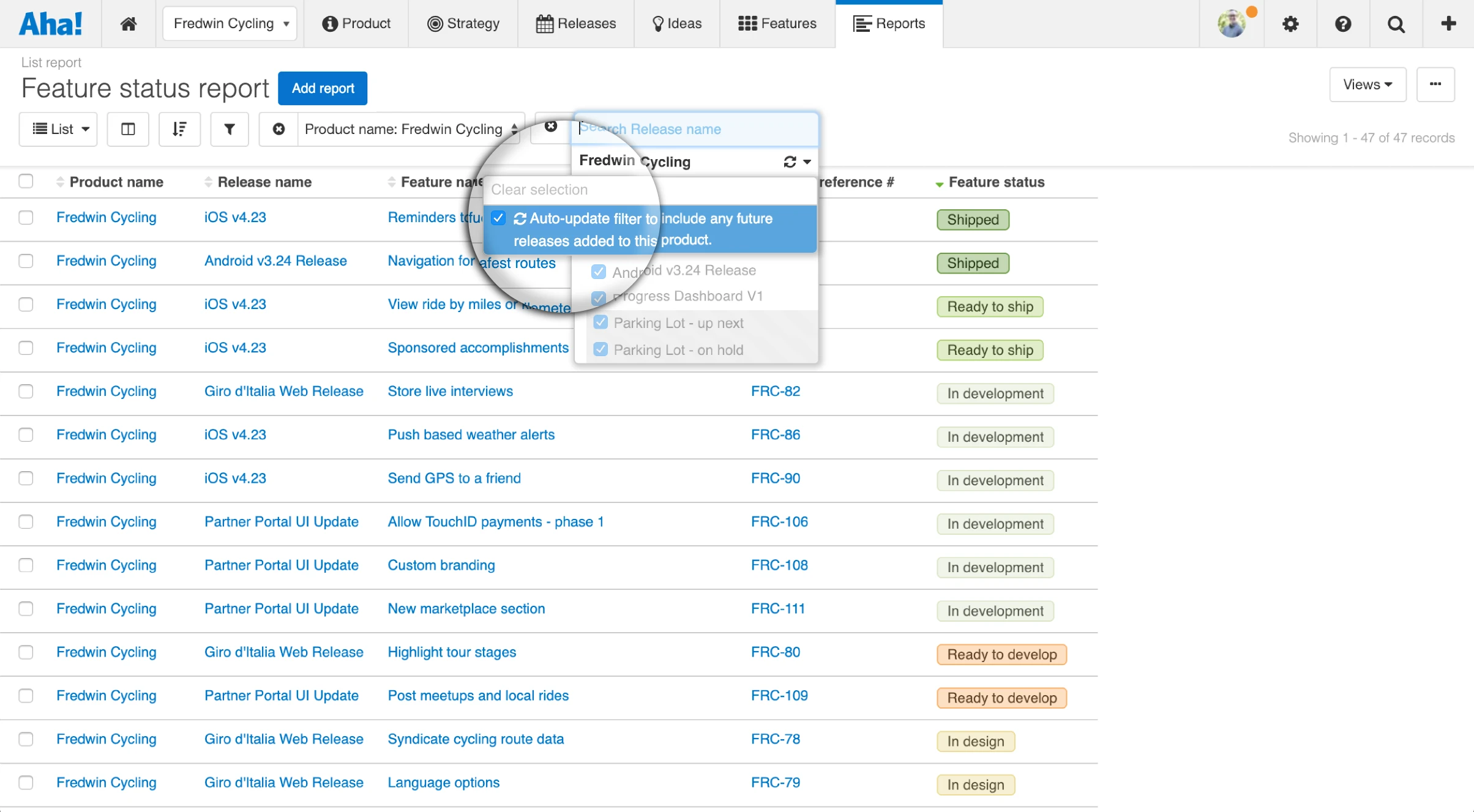1474x812 pixels.
Task: Open the settings gear icon
Action: 1290,24
